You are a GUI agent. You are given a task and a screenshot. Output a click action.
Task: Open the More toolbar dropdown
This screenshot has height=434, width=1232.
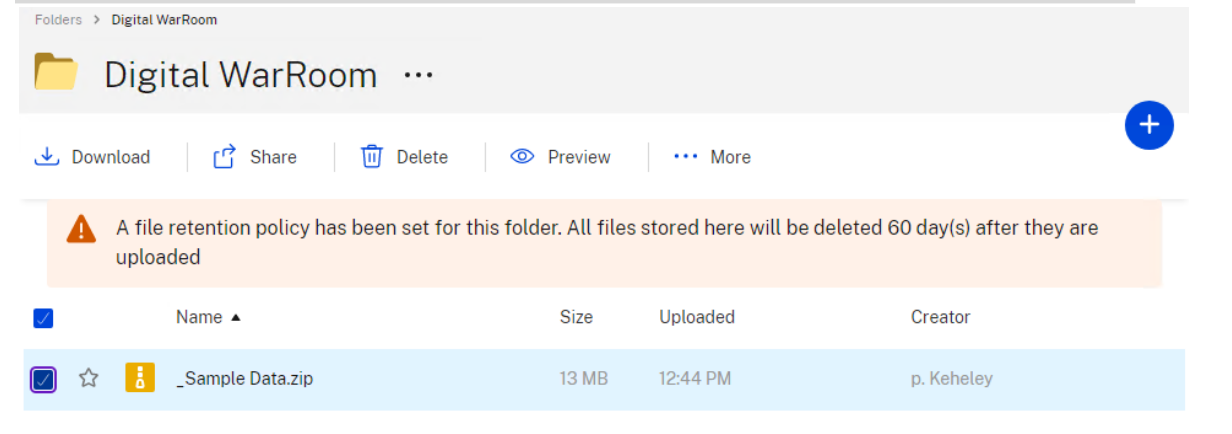[x=712, y=157]
